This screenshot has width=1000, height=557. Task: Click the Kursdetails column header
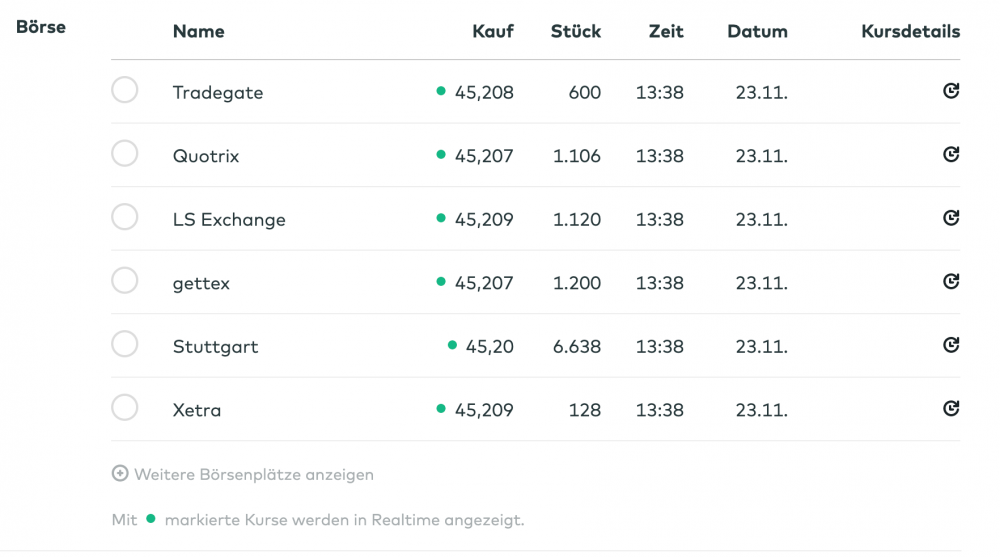(x=910, y=31)
